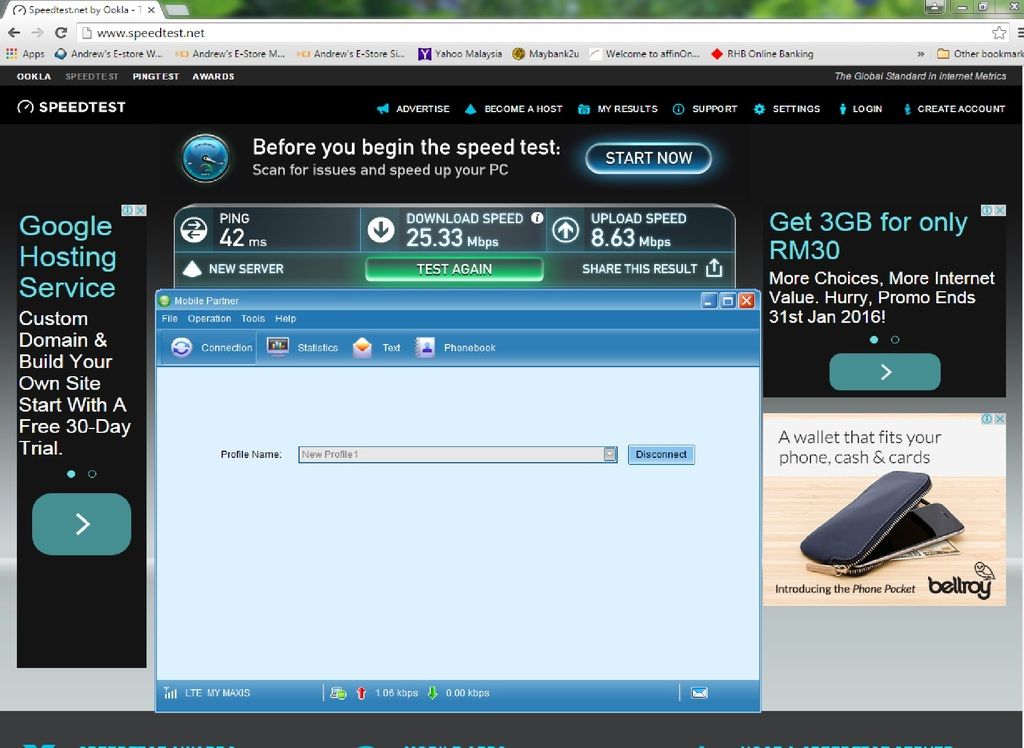Click the Test Again button

454,269
